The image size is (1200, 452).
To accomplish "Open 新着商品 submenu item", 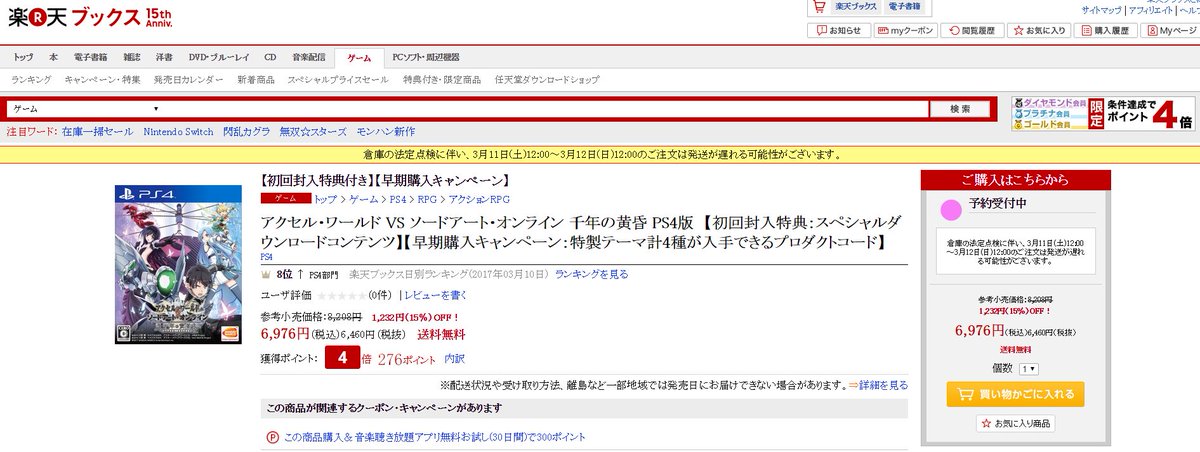I will [x=256, y=79].
